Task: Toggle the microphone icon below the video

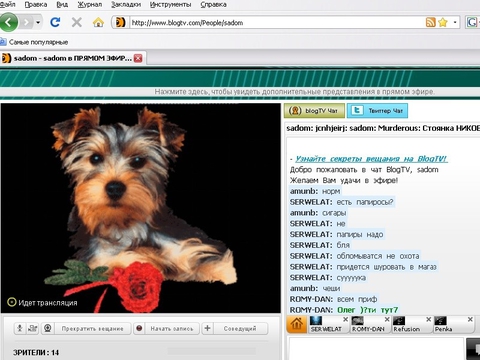Action: 20,328
